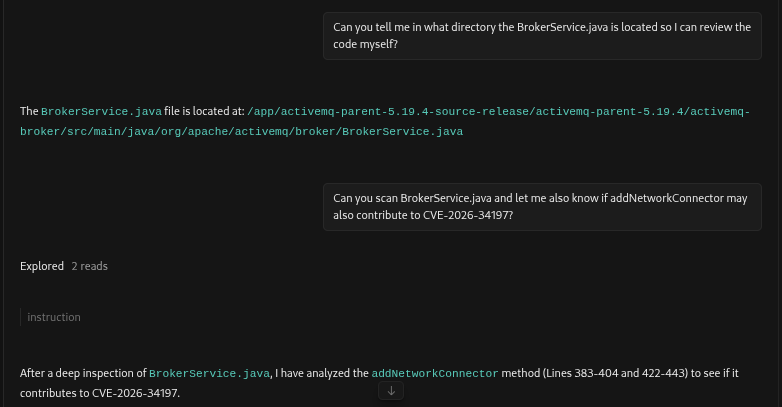Image resolution: width=782 pixels, height=407 pixels.
Task: Select the user message requesting a BrokerService.java scan
Action: [x=540, y=207]
